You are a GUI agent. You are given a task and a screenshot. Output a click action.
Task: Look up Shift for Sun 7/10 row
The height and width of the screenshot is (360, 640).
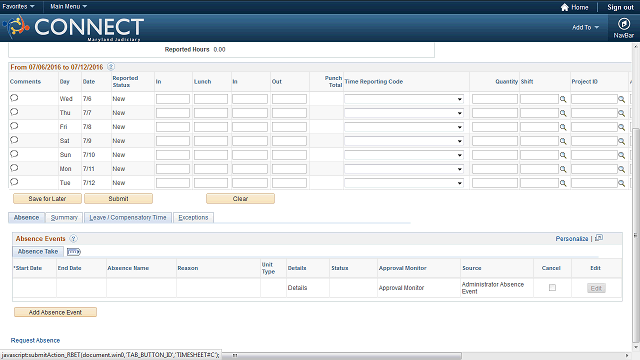coord(563,155)
